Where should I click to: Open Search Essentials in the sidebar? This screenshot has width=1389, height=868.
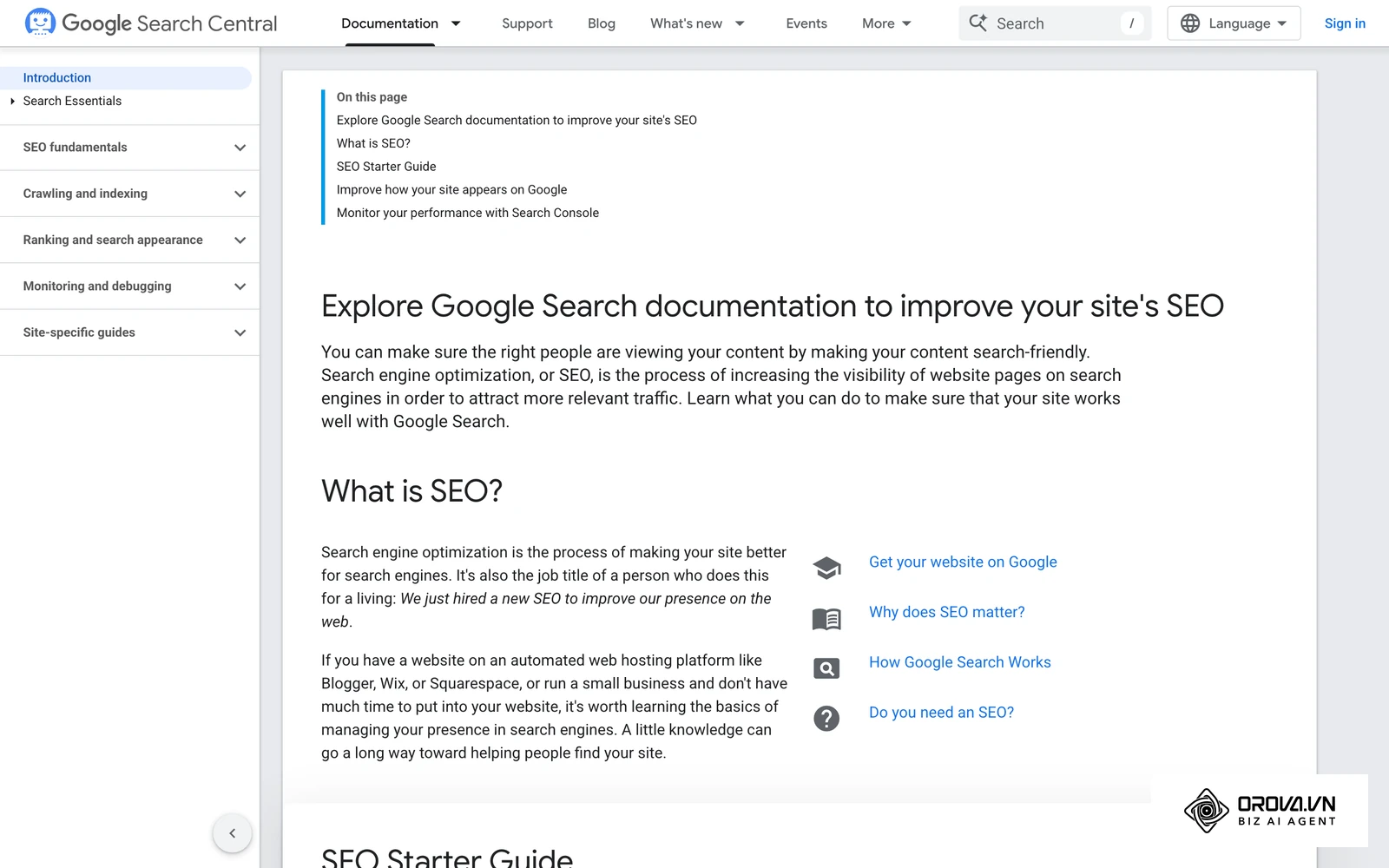[72, 102]
